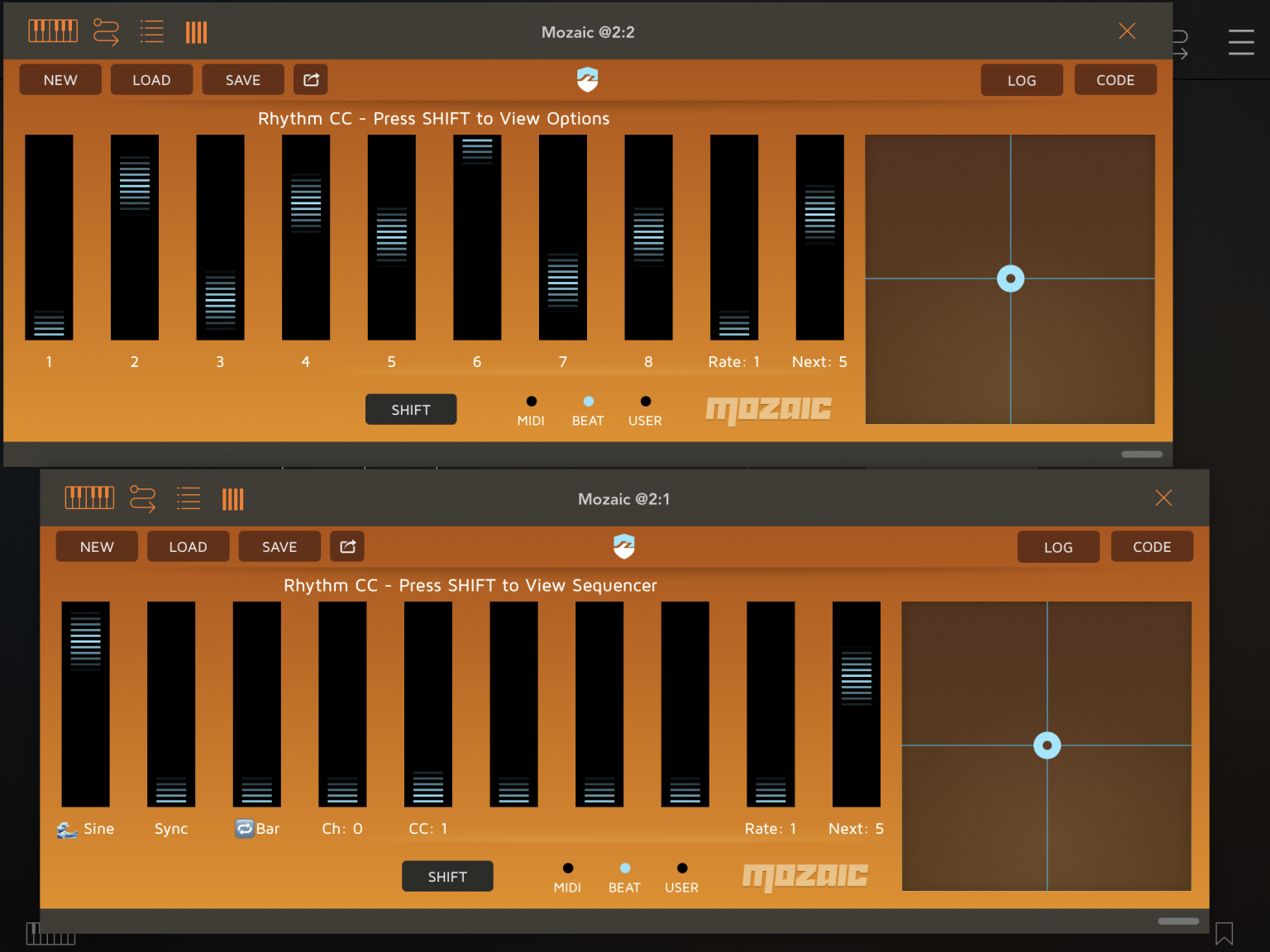This screenshot has height=952, width=1270.
Task: Open the LOG view in Mozaic @2:2
Action: [x=1022, y=80]
